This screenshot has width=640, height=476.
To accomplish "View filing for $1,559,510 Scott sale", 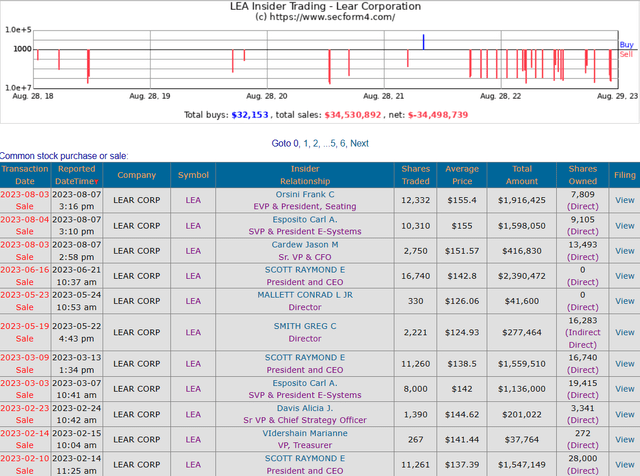I will [624, 364].
